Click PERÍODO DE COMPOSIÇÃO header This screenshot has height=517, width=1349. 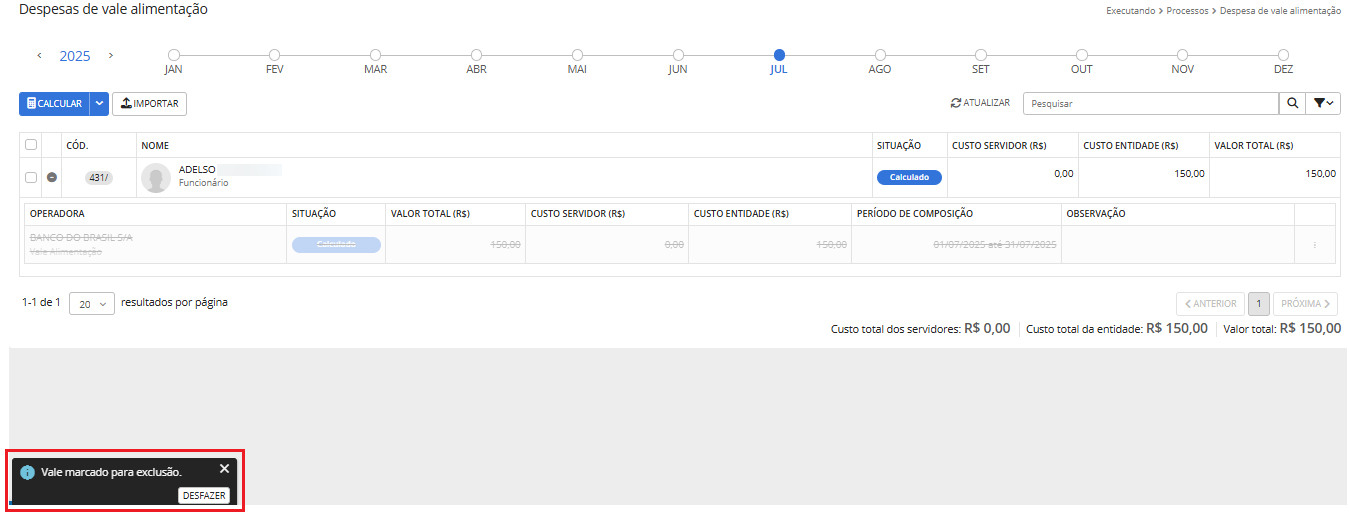click(x=915, y=214)
